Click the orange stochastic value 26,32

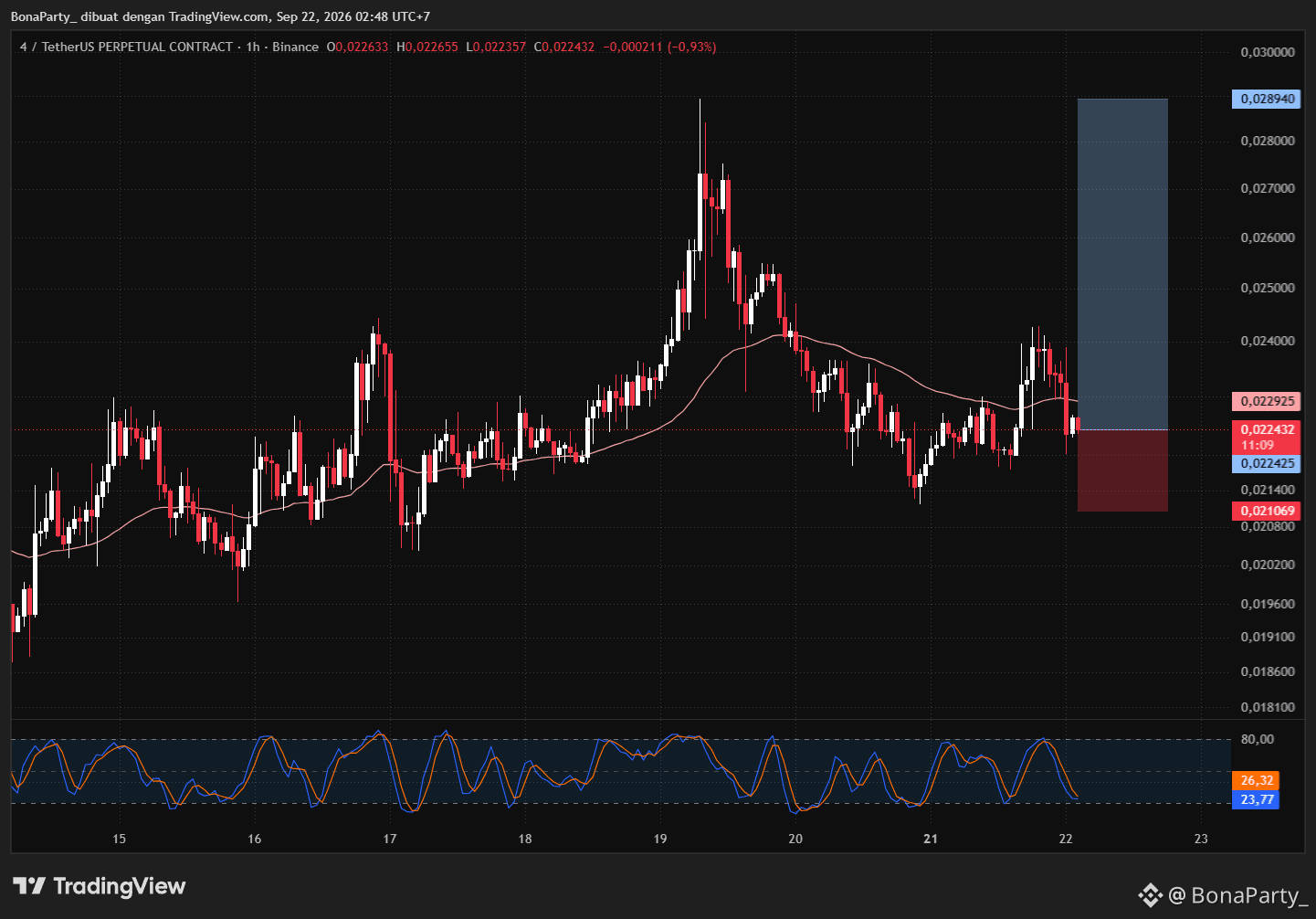click(x=1256, y=780)
